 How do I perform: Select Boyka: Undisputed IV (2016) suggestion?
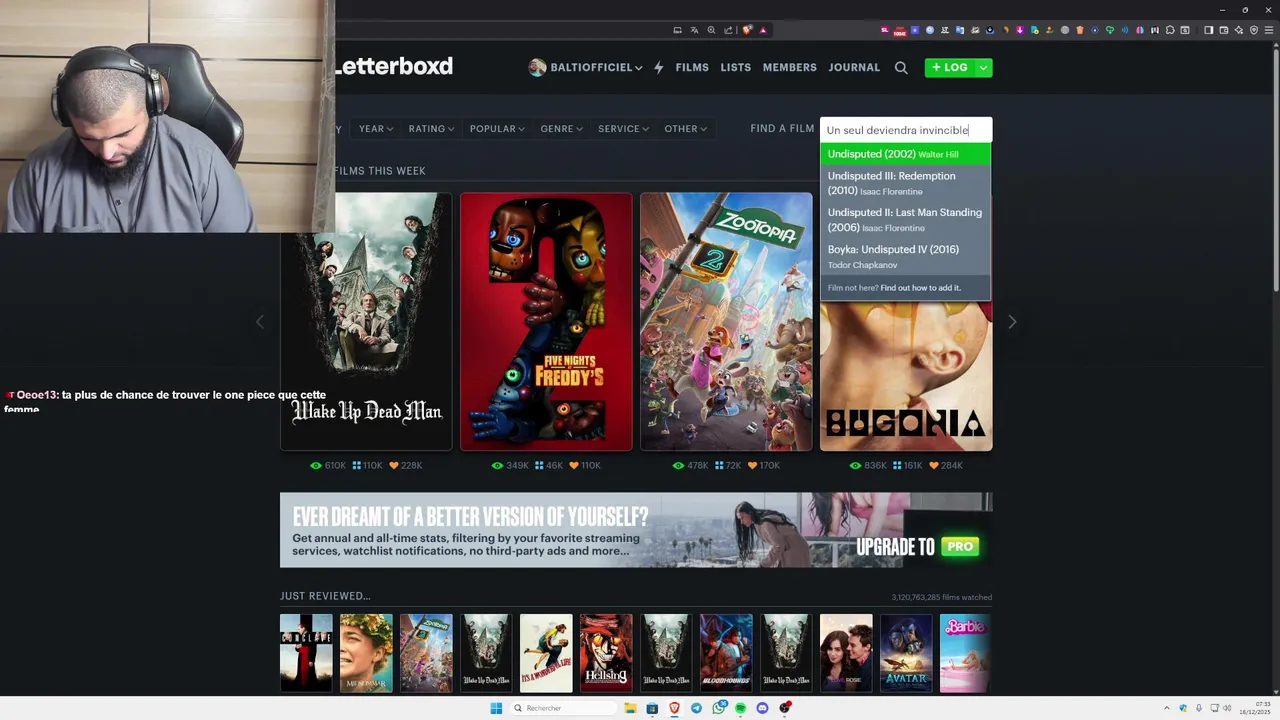pos(905,257)
